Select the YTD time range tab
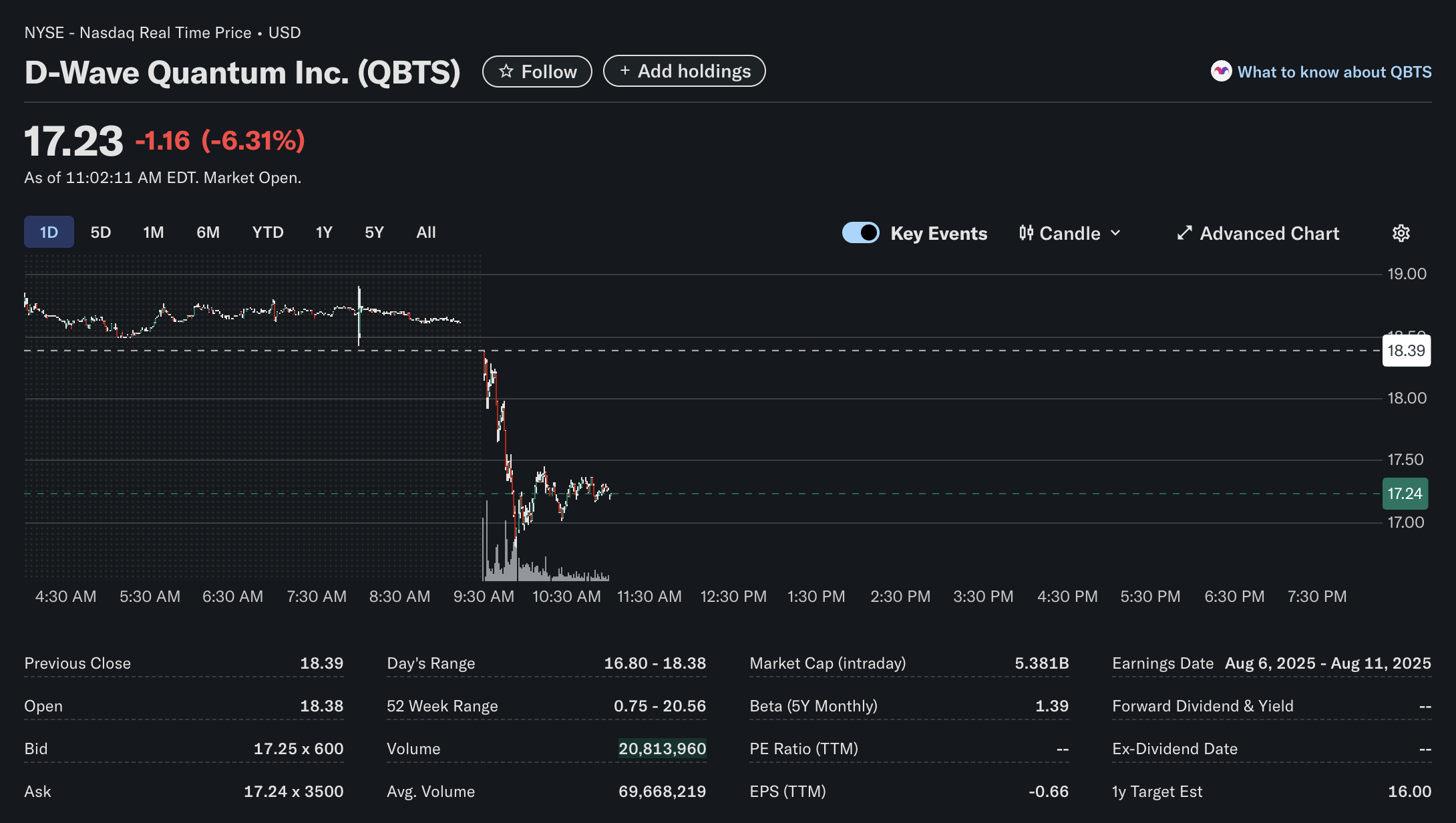 pyautogui.click(x=268, y=232)
